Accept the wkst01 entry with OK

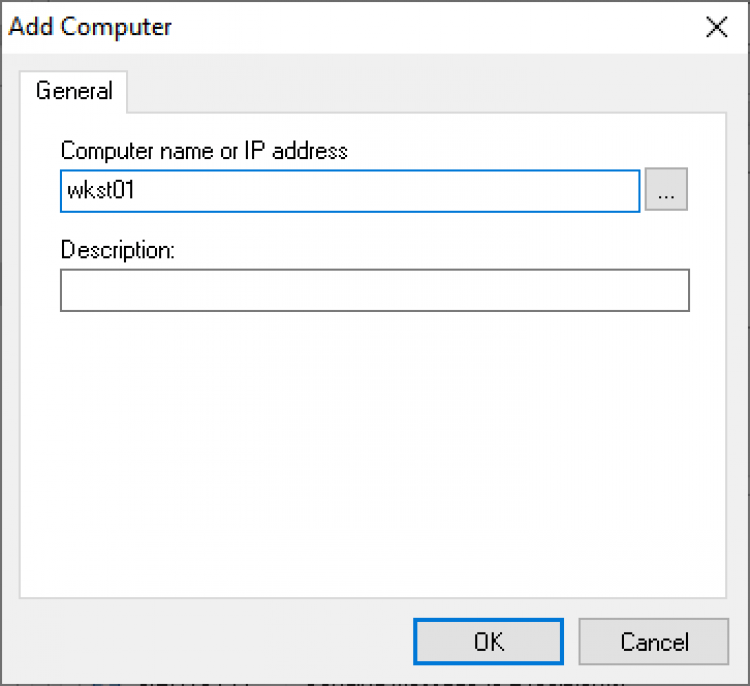coord(489,641)
